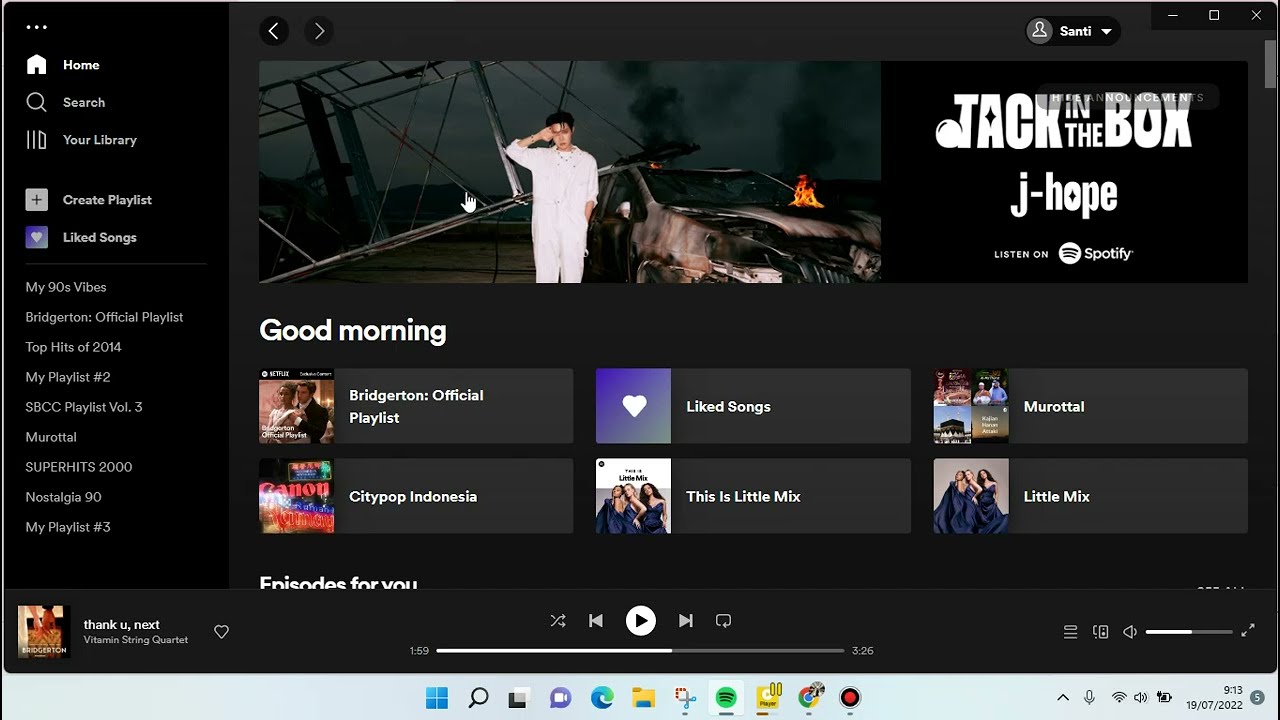Screen dimensions: 1280x720
Task: Seek in the song progress bar
Action: click(x=640, y=650)
